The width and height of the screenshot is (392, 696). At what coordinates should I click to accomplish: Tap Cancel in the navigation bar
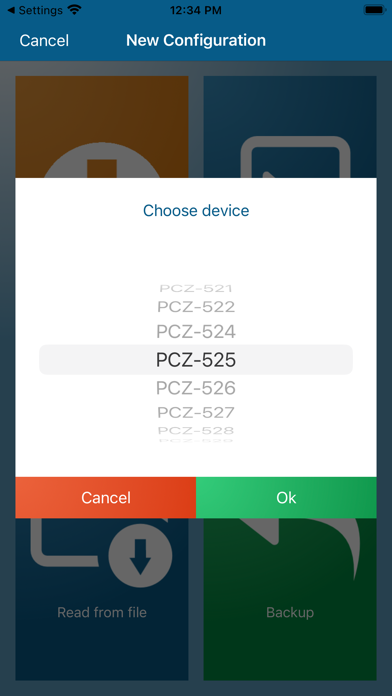tap(44, 40)
